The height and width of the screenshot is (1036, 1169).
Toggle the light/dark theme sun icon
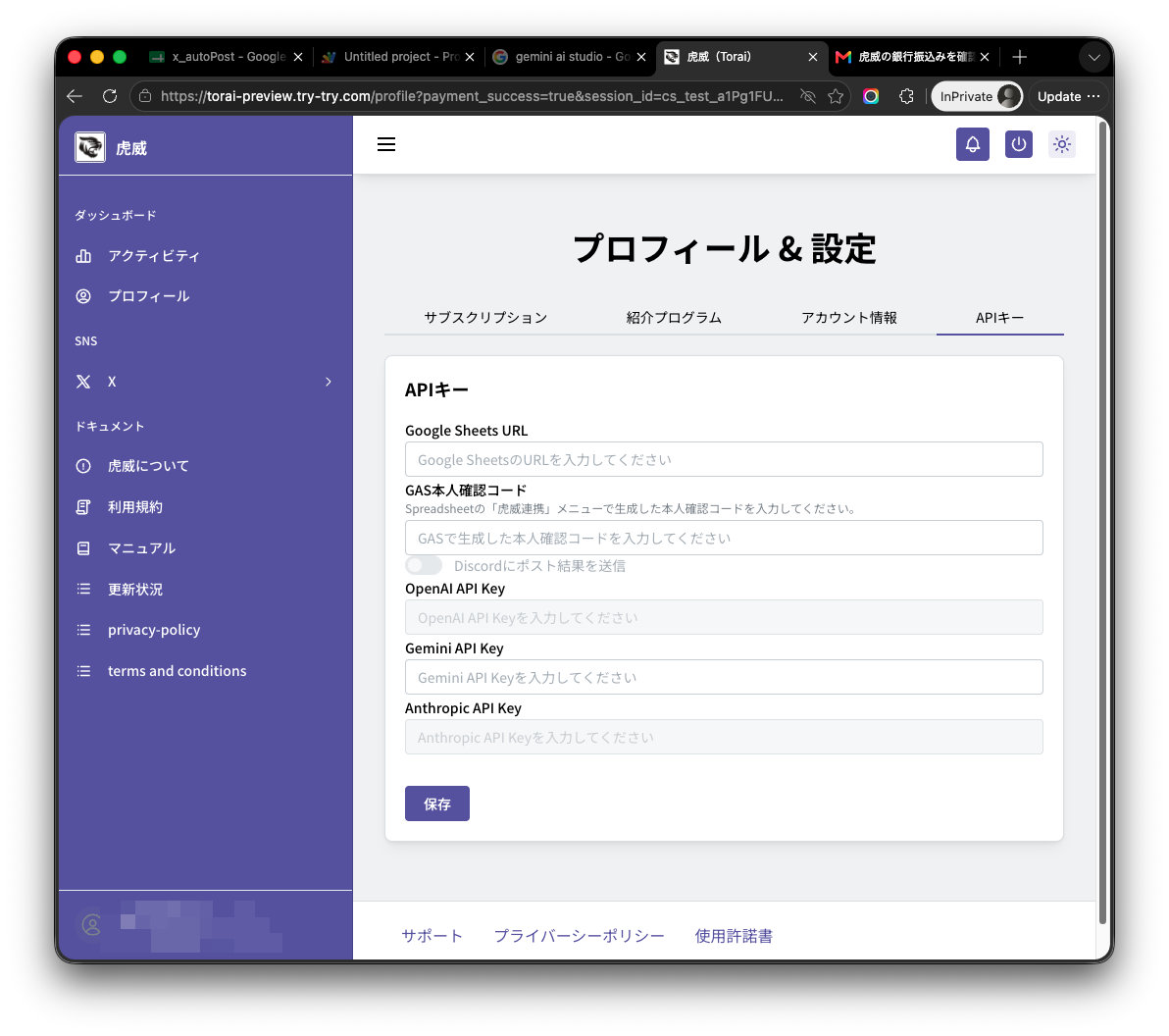pos(1062,144)
